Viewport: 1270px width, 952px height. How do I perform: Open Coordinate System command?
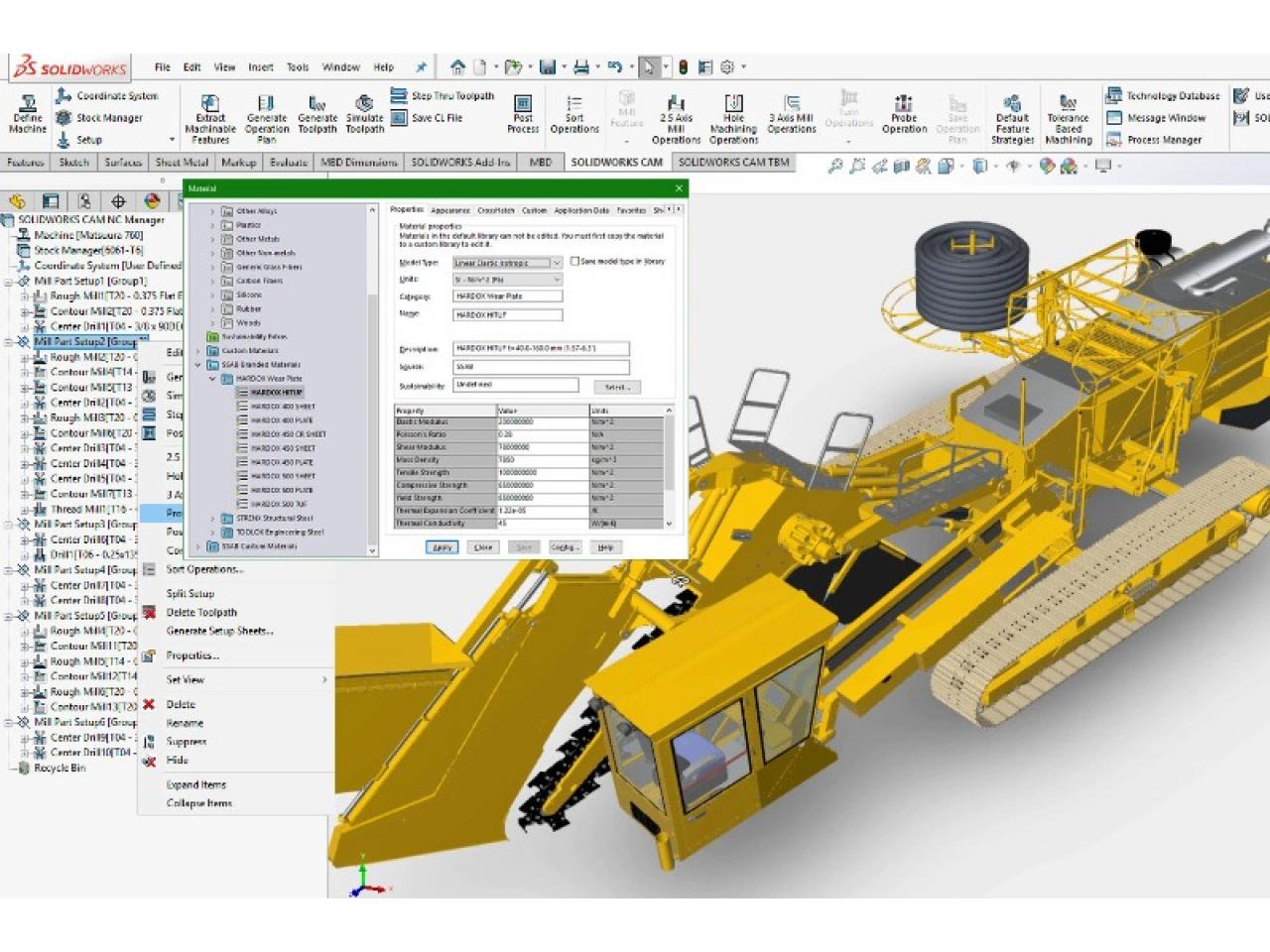pos(107,96)
